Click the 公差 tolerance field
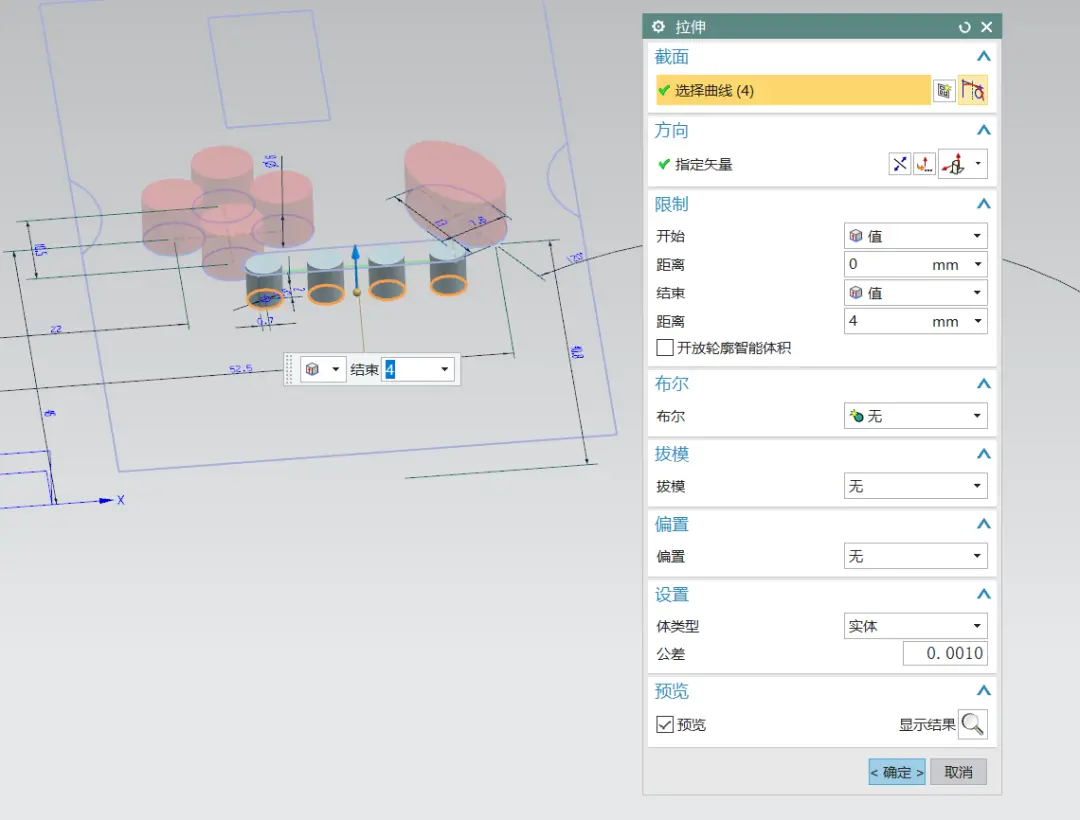The height and width of the screenshot is (820, 1080). point(945,653)
